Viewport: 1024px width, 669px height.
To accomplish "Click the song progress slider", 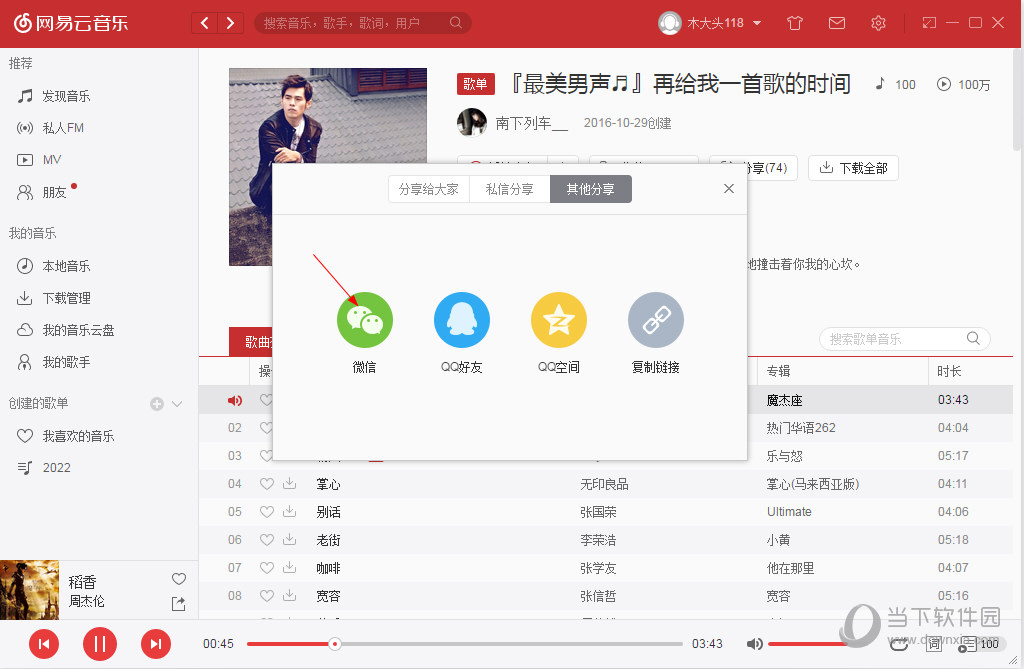I will click(465, 644).
